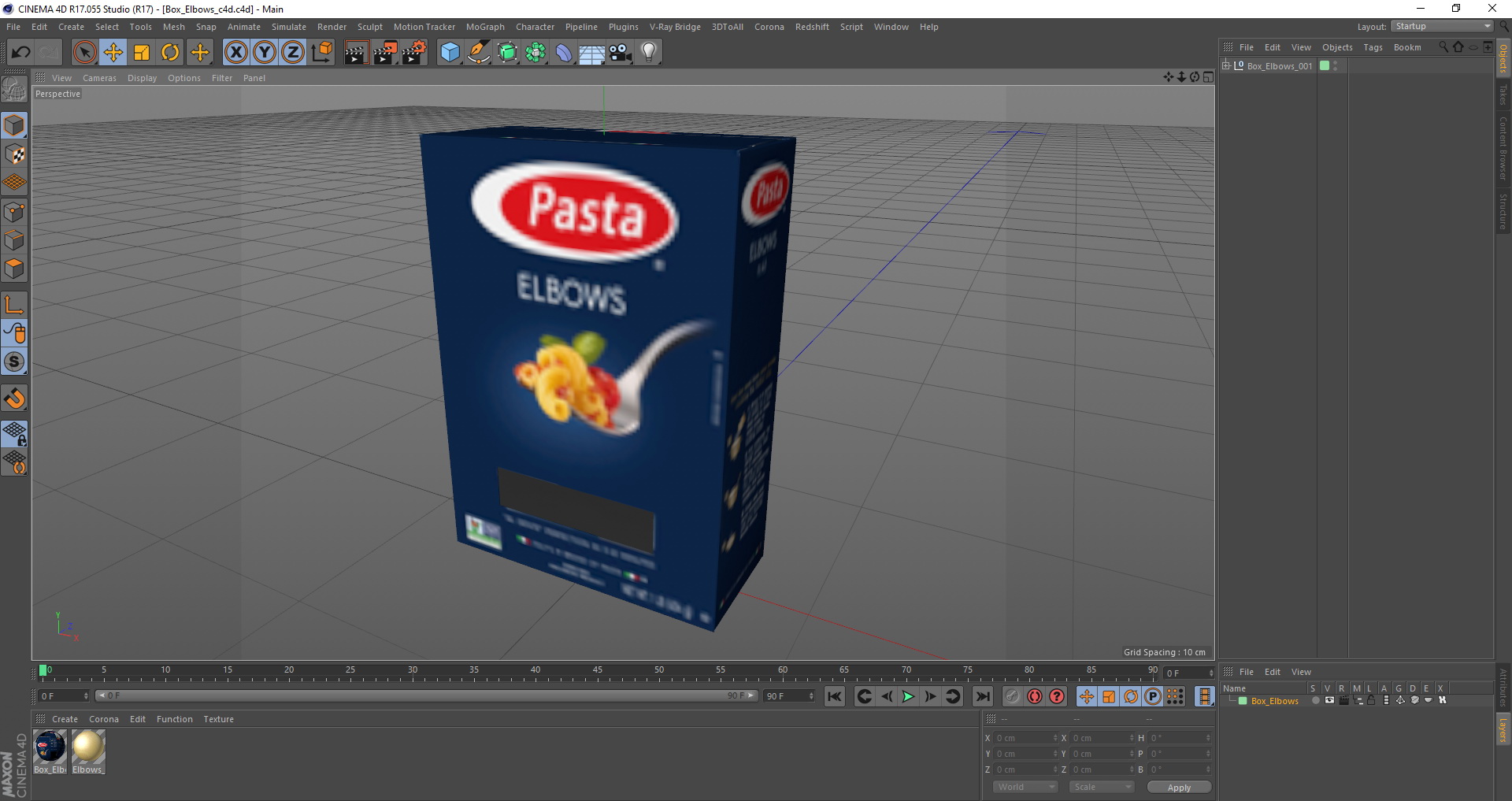This screenshot has width=1512, height=801.
Task: Go to the end of the animation
Action: (x=982, y=696)
